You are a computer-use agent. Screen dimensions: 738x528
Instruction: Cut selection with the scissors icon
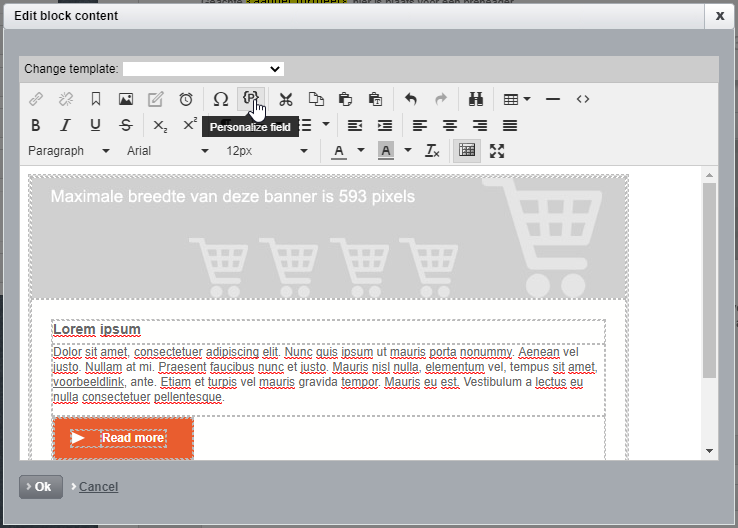[286, 99]
